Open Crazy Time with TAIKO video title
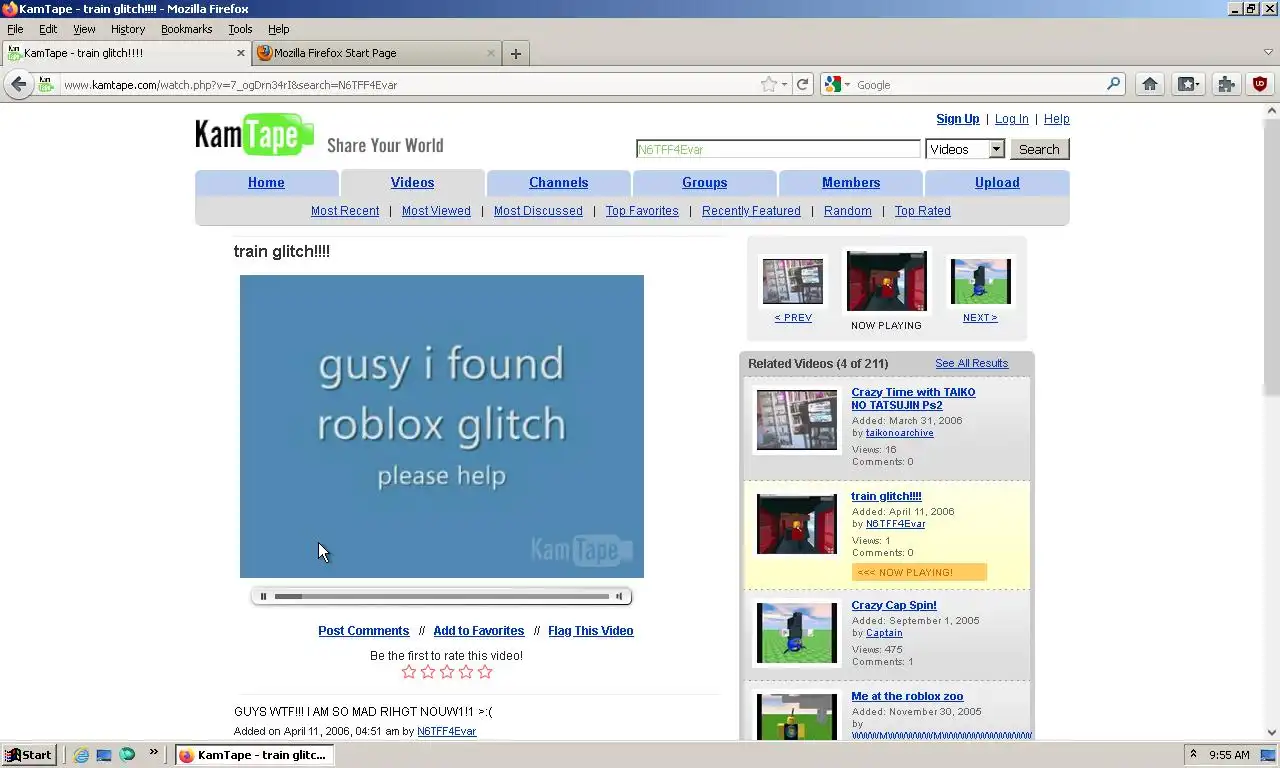1280x768 pixels. click(x=913, y=398)
